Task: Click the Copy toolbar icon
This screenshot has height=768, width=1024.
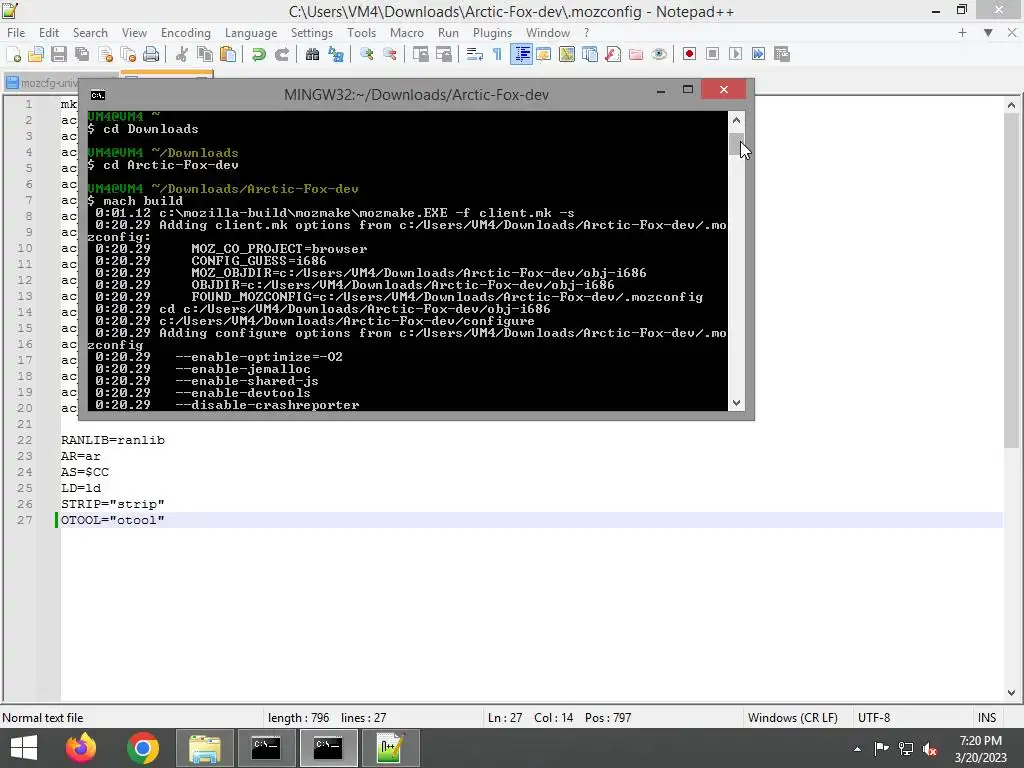Action: coord(205,54)
